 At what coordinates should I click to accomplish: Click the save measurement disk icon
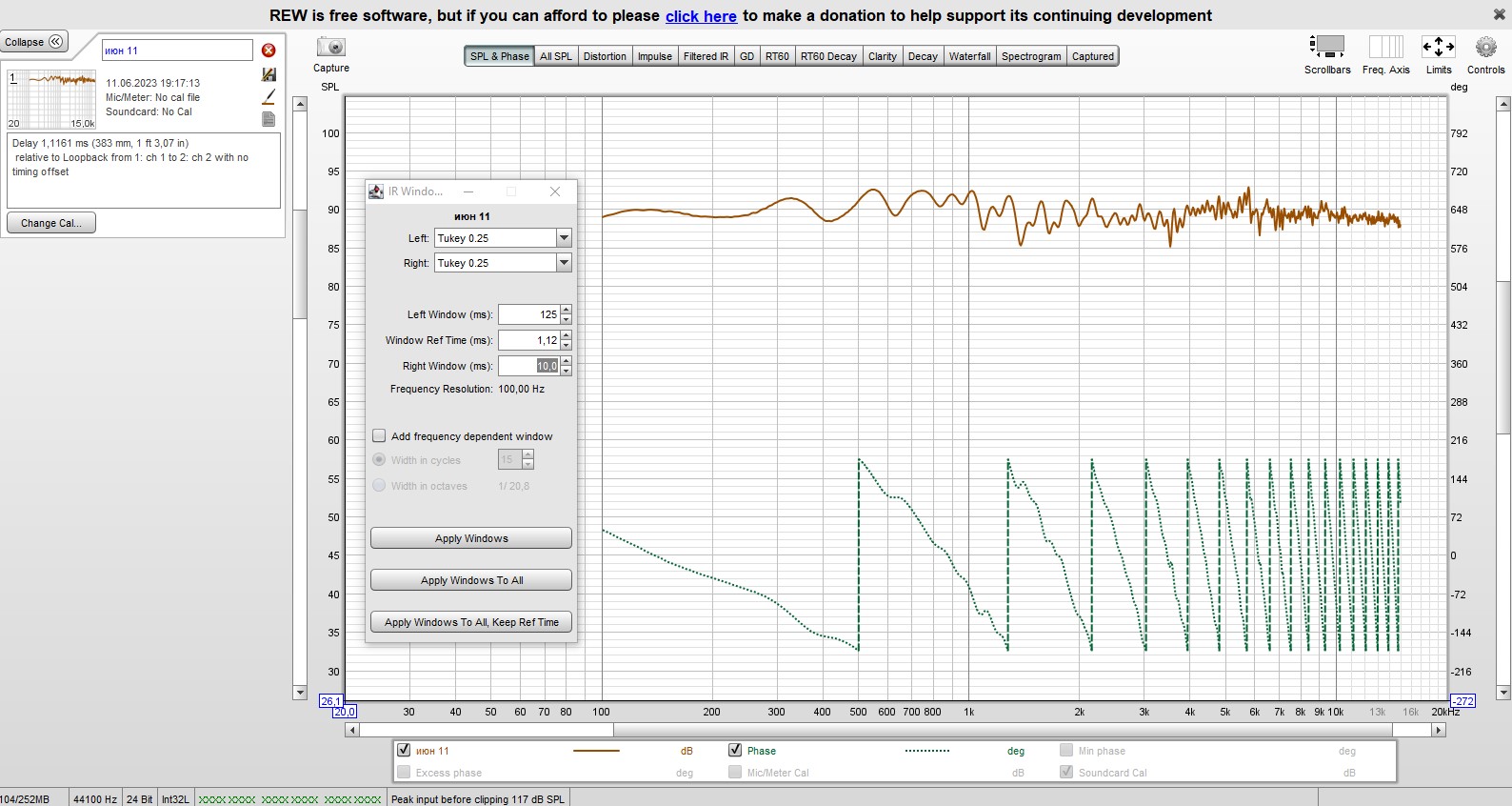point(269,74)
